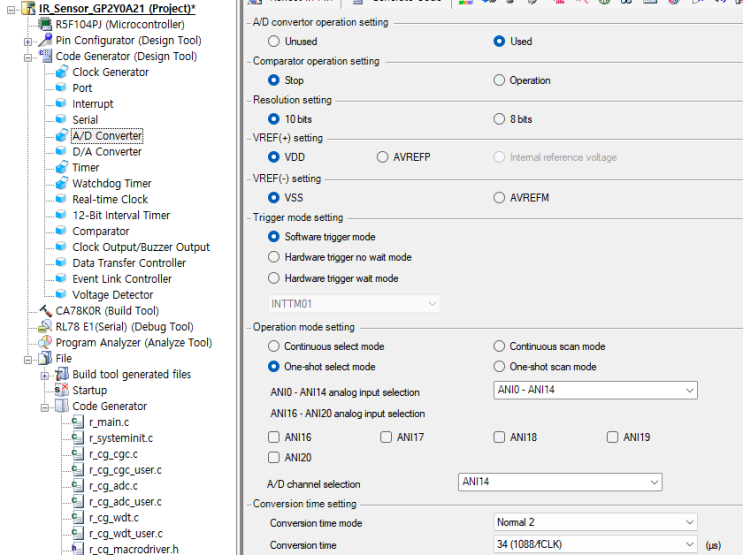Enable the ANI19 checkbox
743x555 pixels.
(612, 437)
